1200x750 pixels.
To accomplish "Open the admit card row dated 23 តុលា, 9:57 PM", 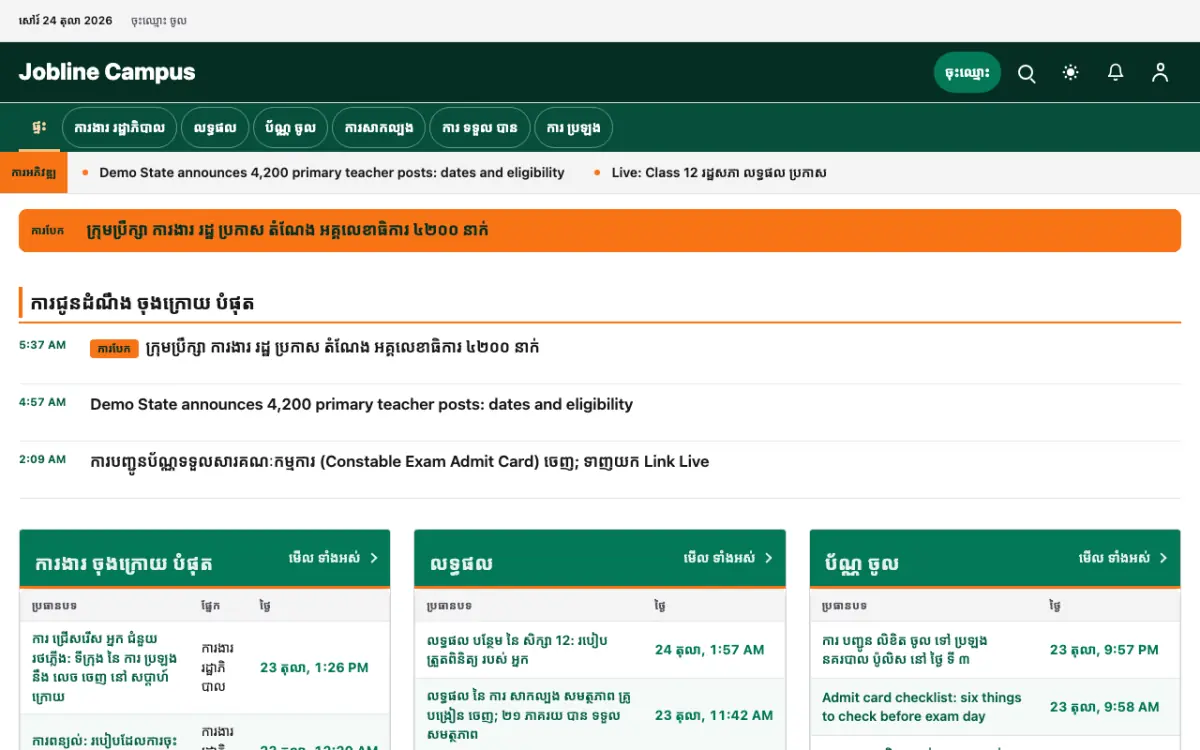I will [x=995, y=650].
